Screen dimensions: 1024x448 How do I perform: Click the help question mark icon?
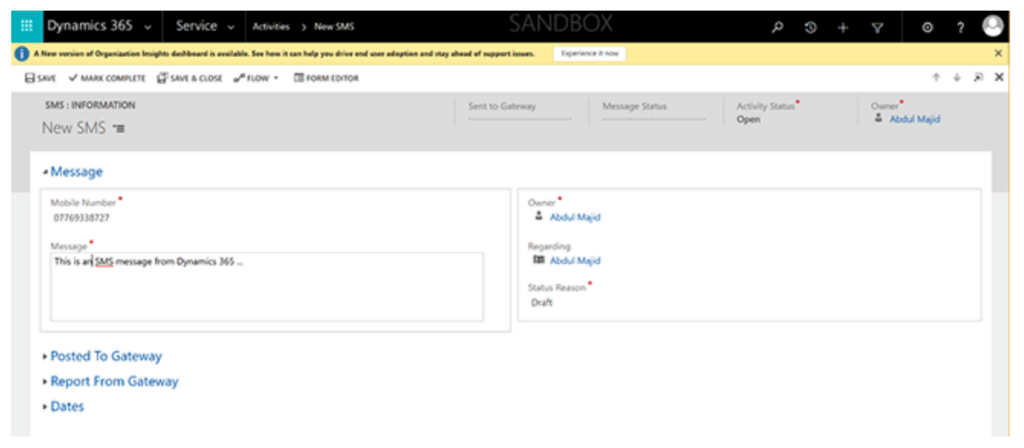pyautogui.click(x=958, y=27)
